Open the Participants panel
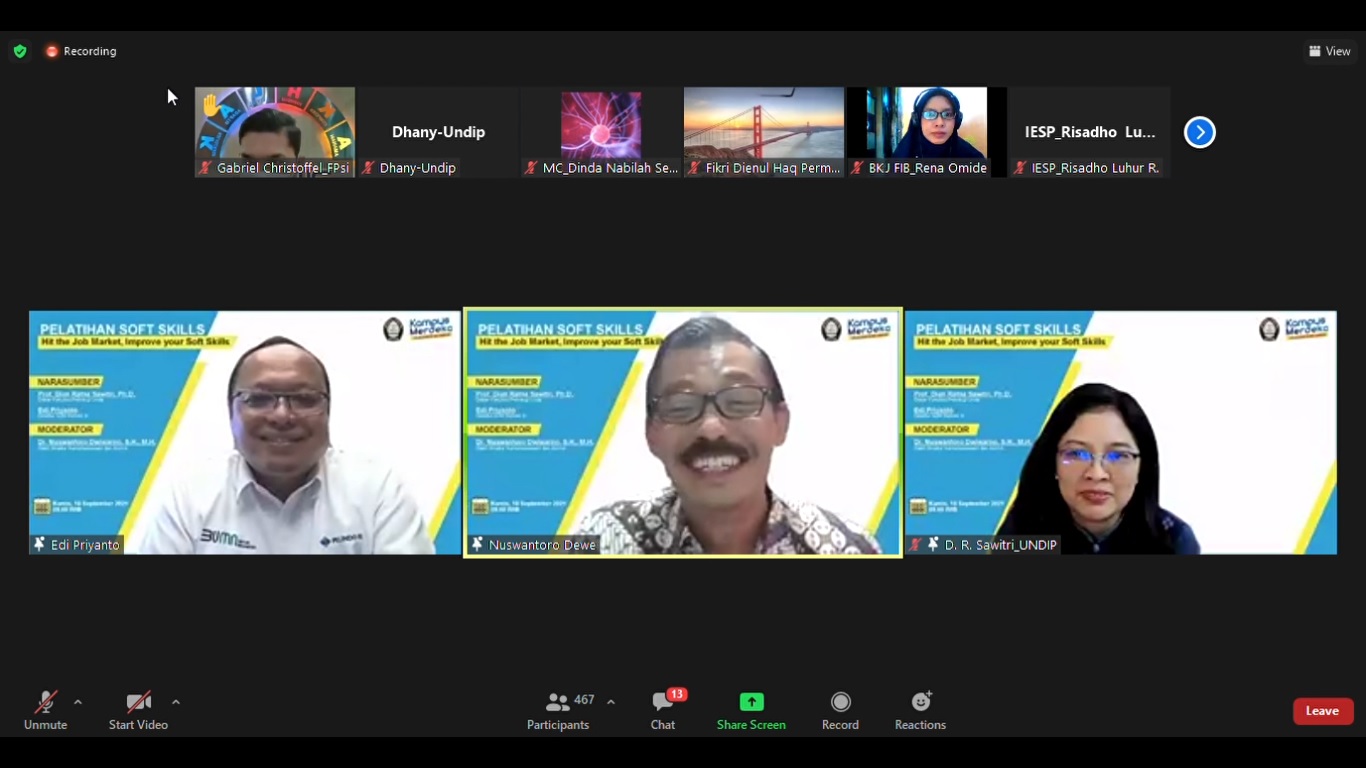Screen dimensions: 1366x768 coord(558,710)
